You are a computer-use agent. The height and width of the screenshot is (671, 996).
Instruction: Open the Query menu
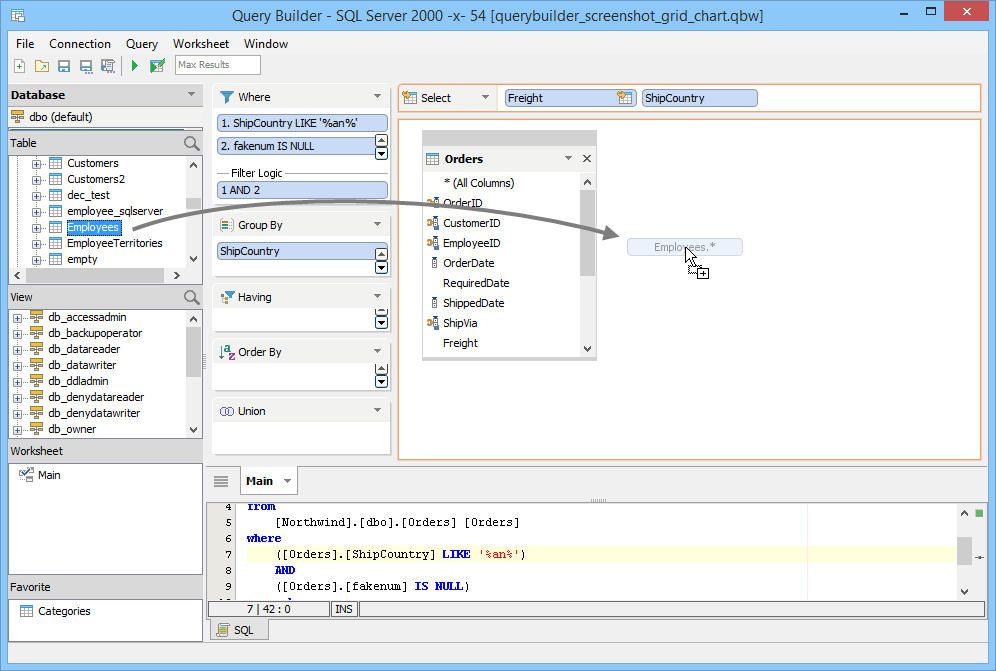tap(142, 44)
